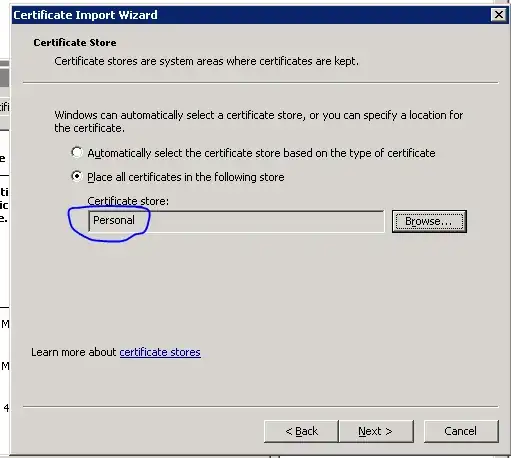Close the wizard with the X button
The image size is (511, 458).
499,15
